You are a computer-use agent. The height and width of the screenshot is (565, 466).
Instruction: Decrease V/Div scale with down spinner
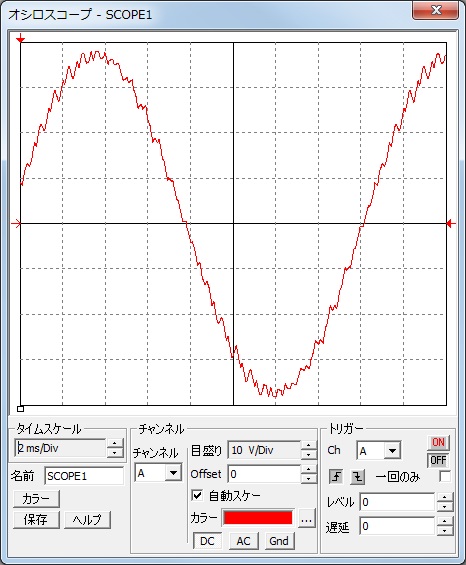(308, 455)
